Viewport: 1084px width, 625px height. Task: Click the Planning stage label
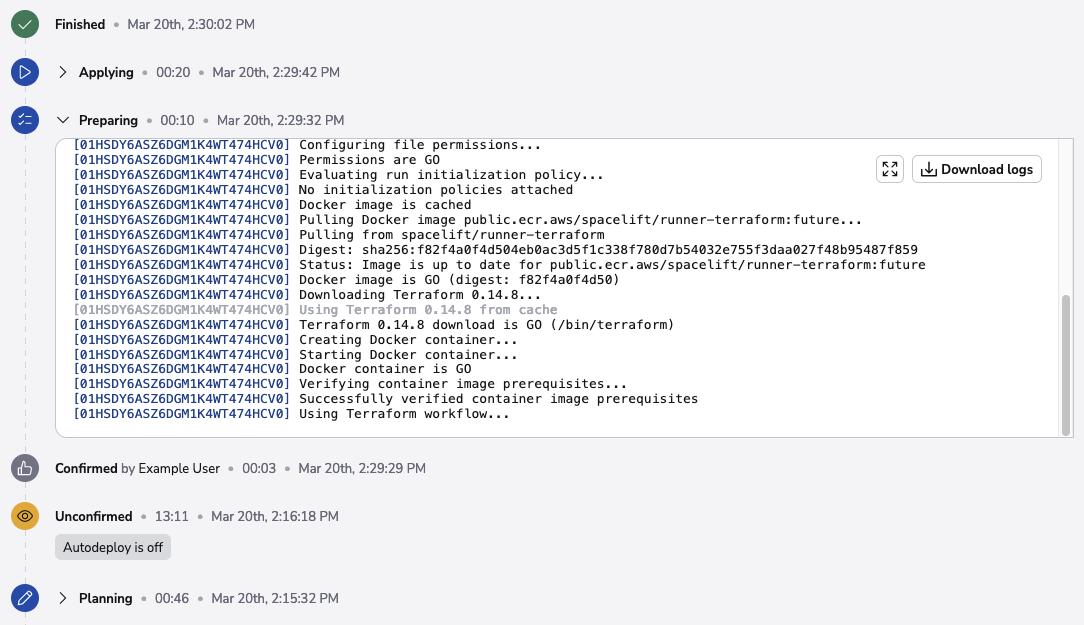tap(106, 598)
